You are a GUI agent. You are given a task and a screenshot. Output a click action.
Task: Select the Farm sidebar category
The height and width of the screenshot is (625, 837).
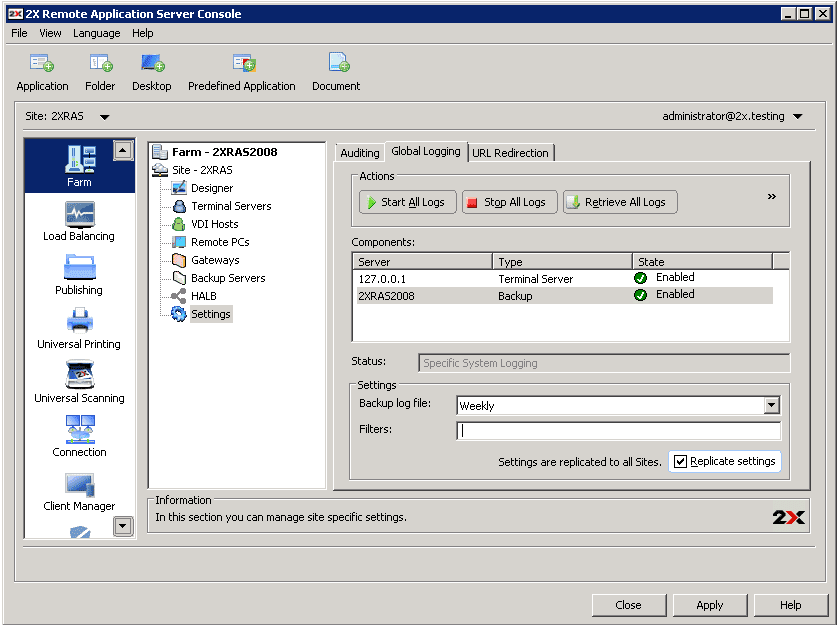click(80, 165)
